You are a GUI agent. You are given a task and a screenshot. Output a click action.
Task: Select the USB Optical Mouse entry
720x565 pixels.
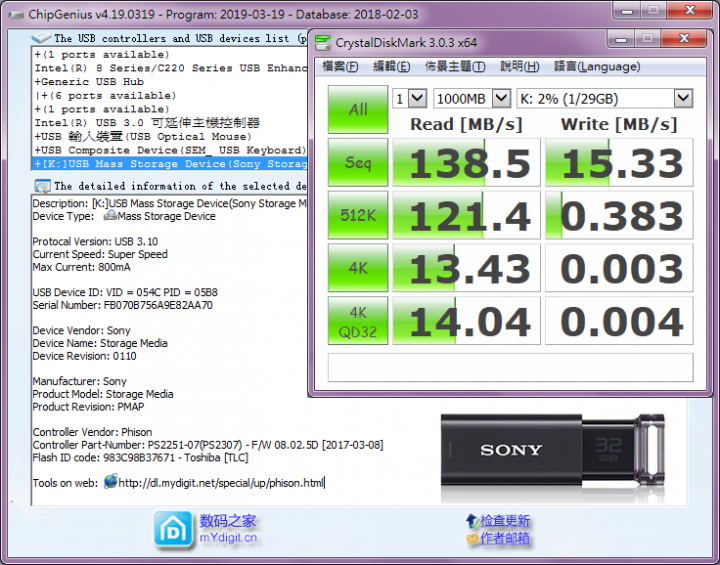[143, 137]
